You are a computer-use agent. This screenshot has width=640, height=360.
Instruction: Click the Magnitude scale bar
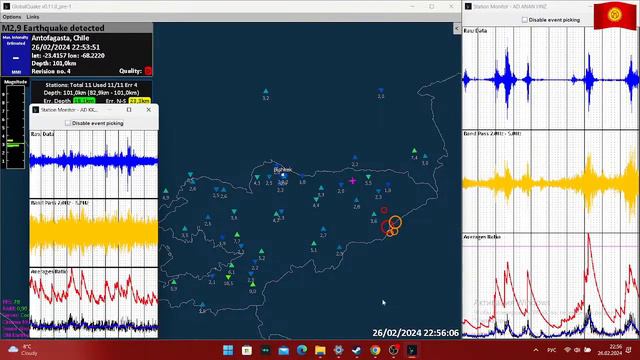click(16, 127)
